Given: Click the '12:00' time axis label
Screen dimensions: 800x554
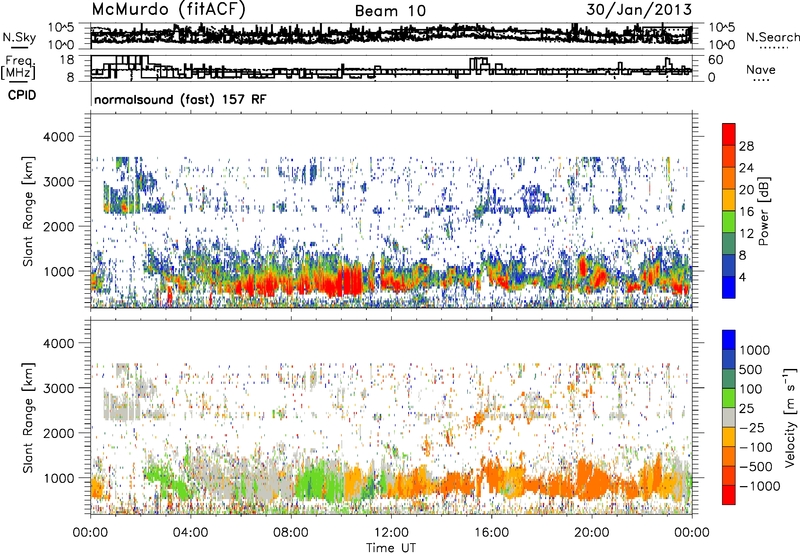Looking at the screenshot, I should 391,533.
